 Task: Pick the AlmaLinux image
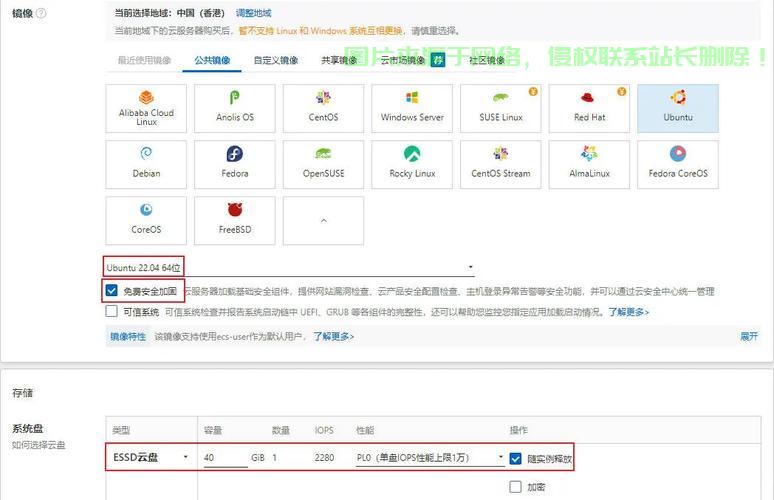click(x=589, y=164)
